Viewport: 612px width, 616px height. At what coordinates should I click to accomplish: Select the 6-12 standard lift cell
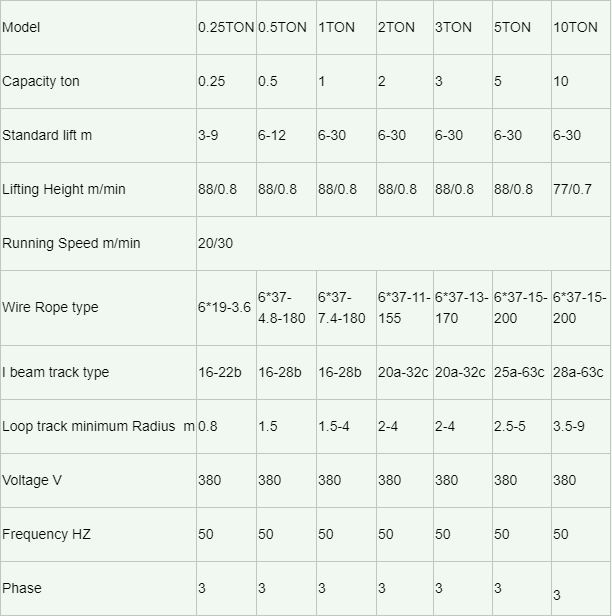click(286, 136)
